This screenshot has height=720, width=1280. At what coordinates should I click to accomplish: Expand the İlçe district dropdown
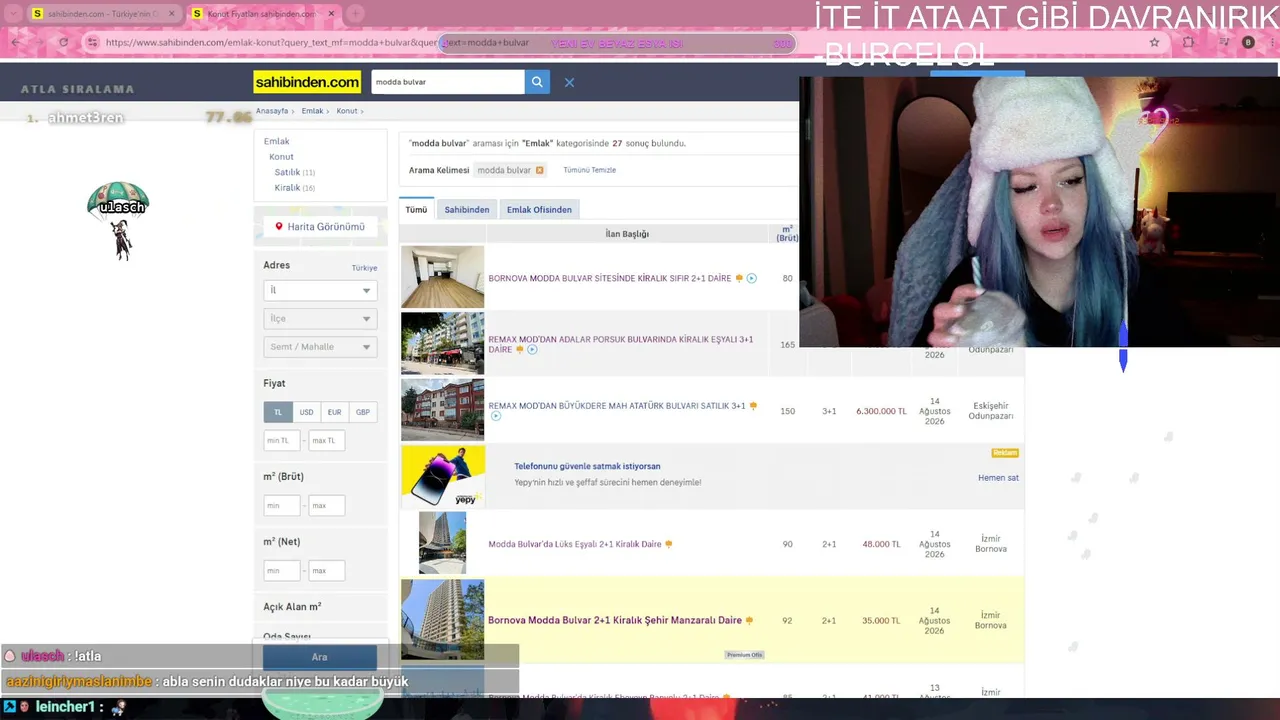[x=320, y=318]
